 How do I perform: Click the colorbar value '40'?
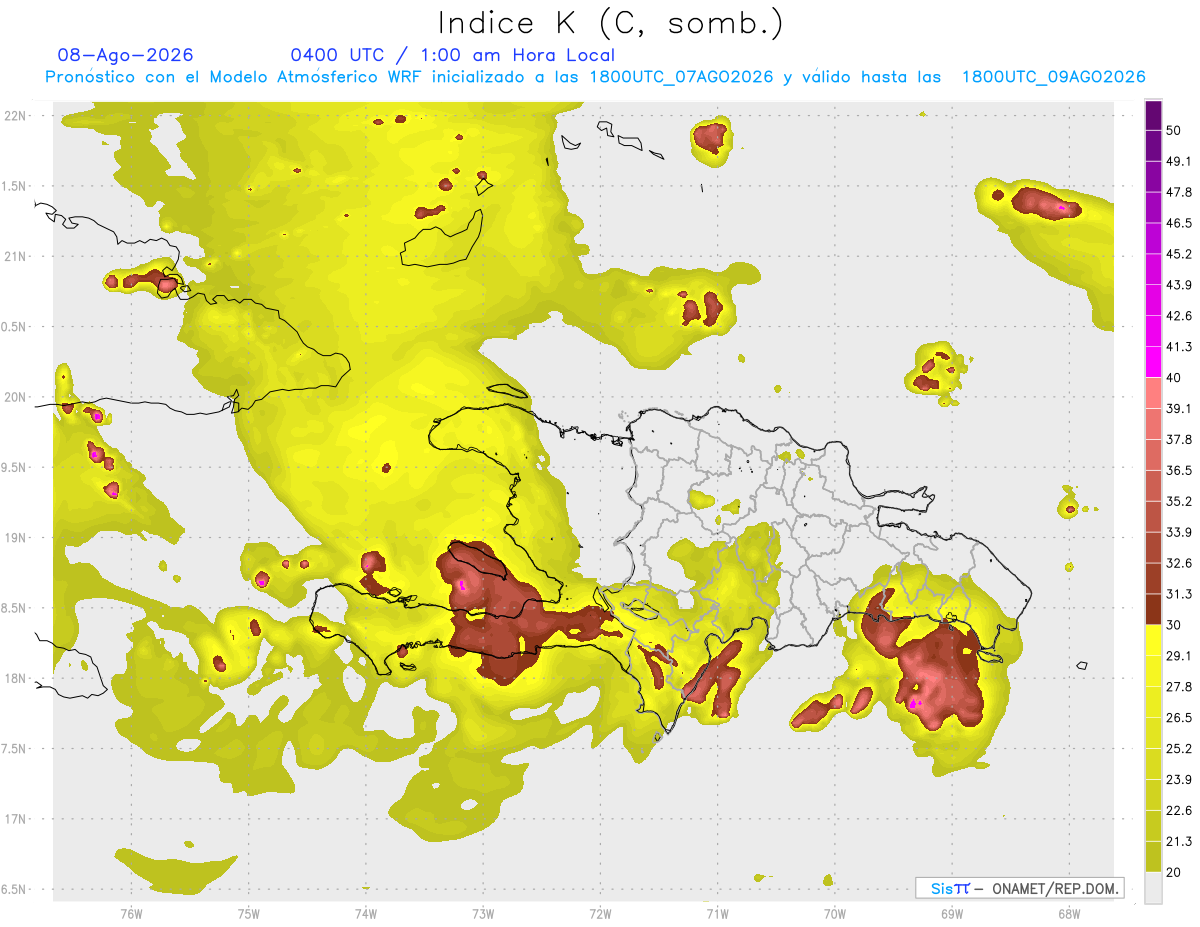pyautogui.click(x=1174, y=378)
